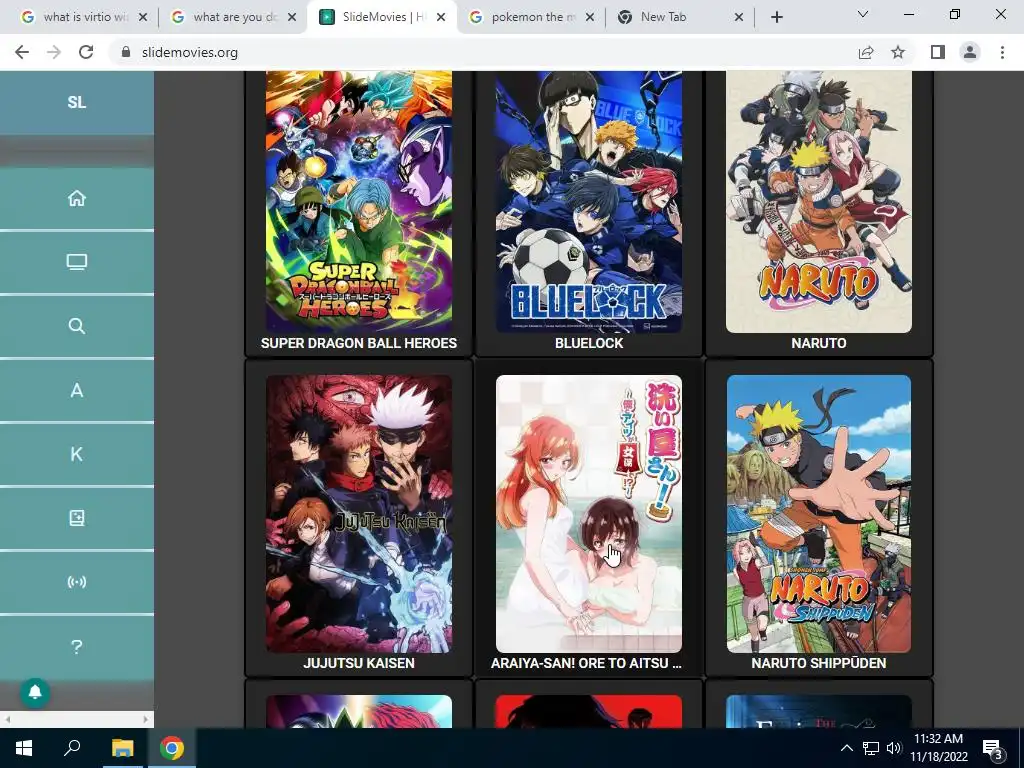Click 'ARAIYA-SAN! ORE TO AITSU ...' title

coord(586,663)
